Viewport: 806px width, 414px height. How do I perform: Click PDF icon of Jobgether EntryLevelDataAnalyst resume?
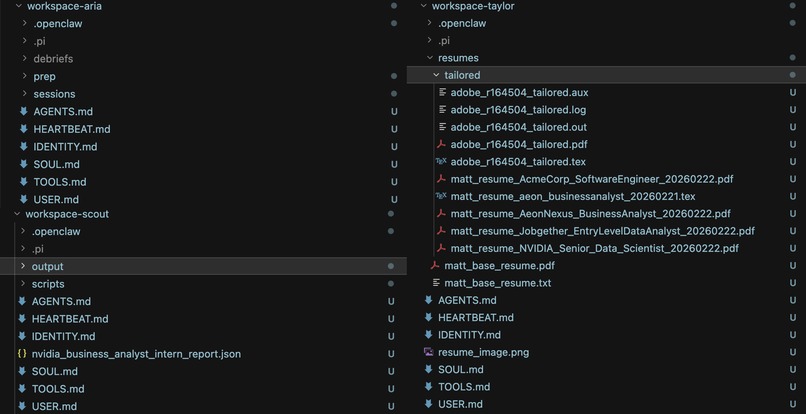coord(441,231)
